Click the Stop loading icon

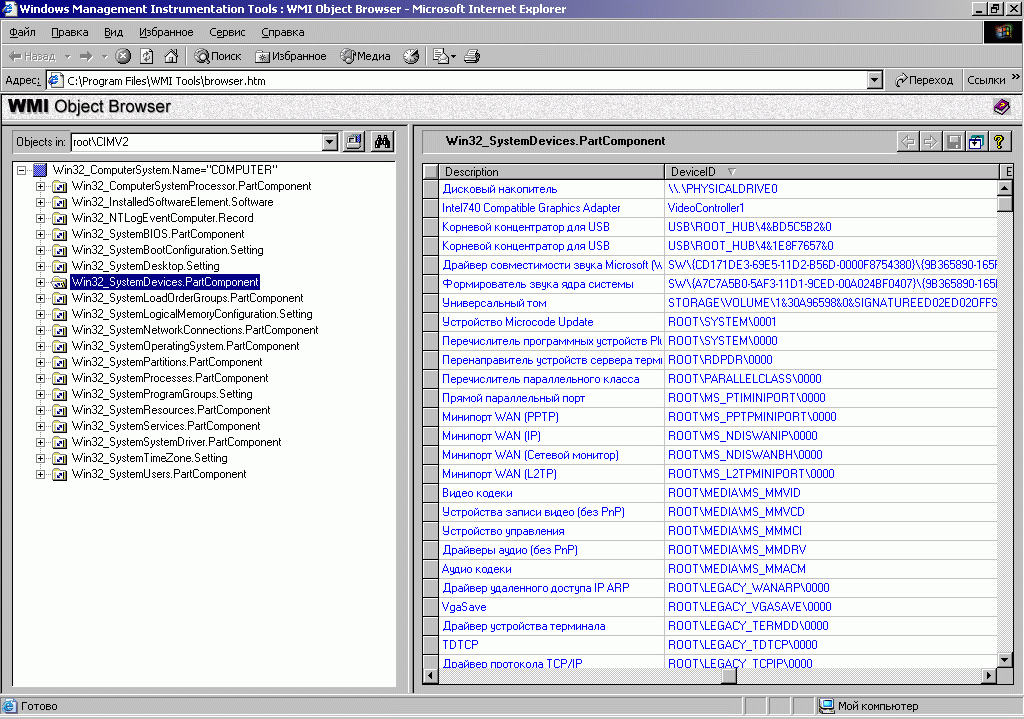[x=123, y=57]
